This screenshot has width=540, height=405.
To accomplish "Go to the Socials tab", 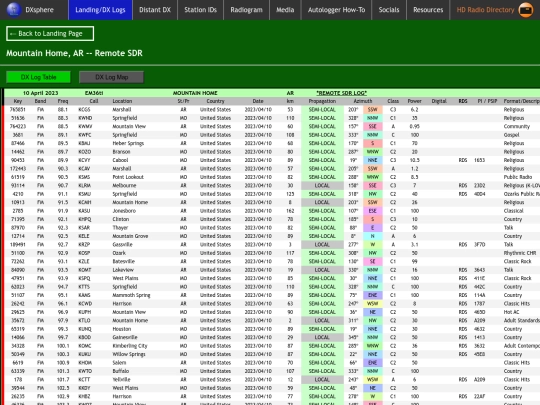I will (389, 10).
